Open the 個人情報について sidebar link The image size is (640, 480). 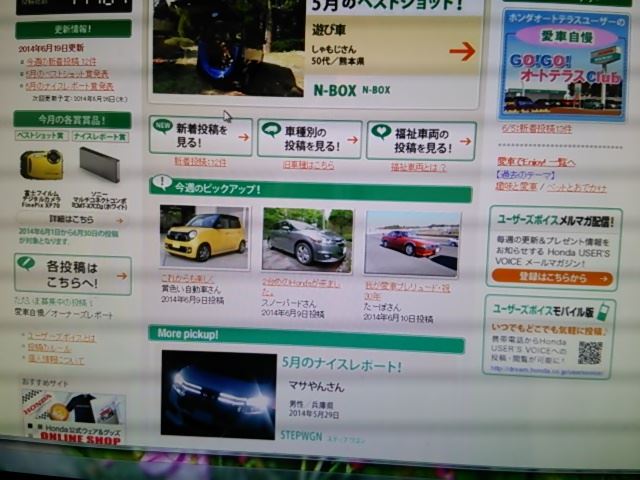tap(56, 360)
